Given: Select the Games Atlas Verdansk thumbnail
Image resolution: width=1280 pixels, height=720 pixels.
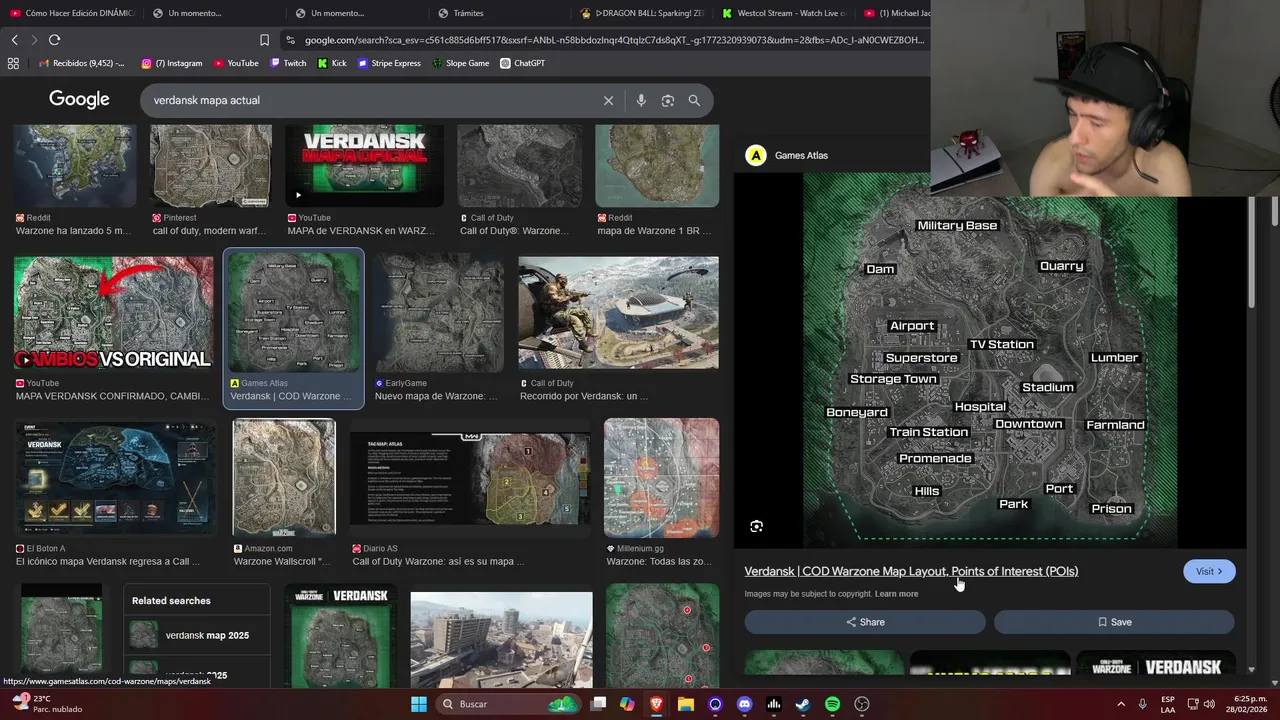Looking at the screenshot, I should pos(294,313).
